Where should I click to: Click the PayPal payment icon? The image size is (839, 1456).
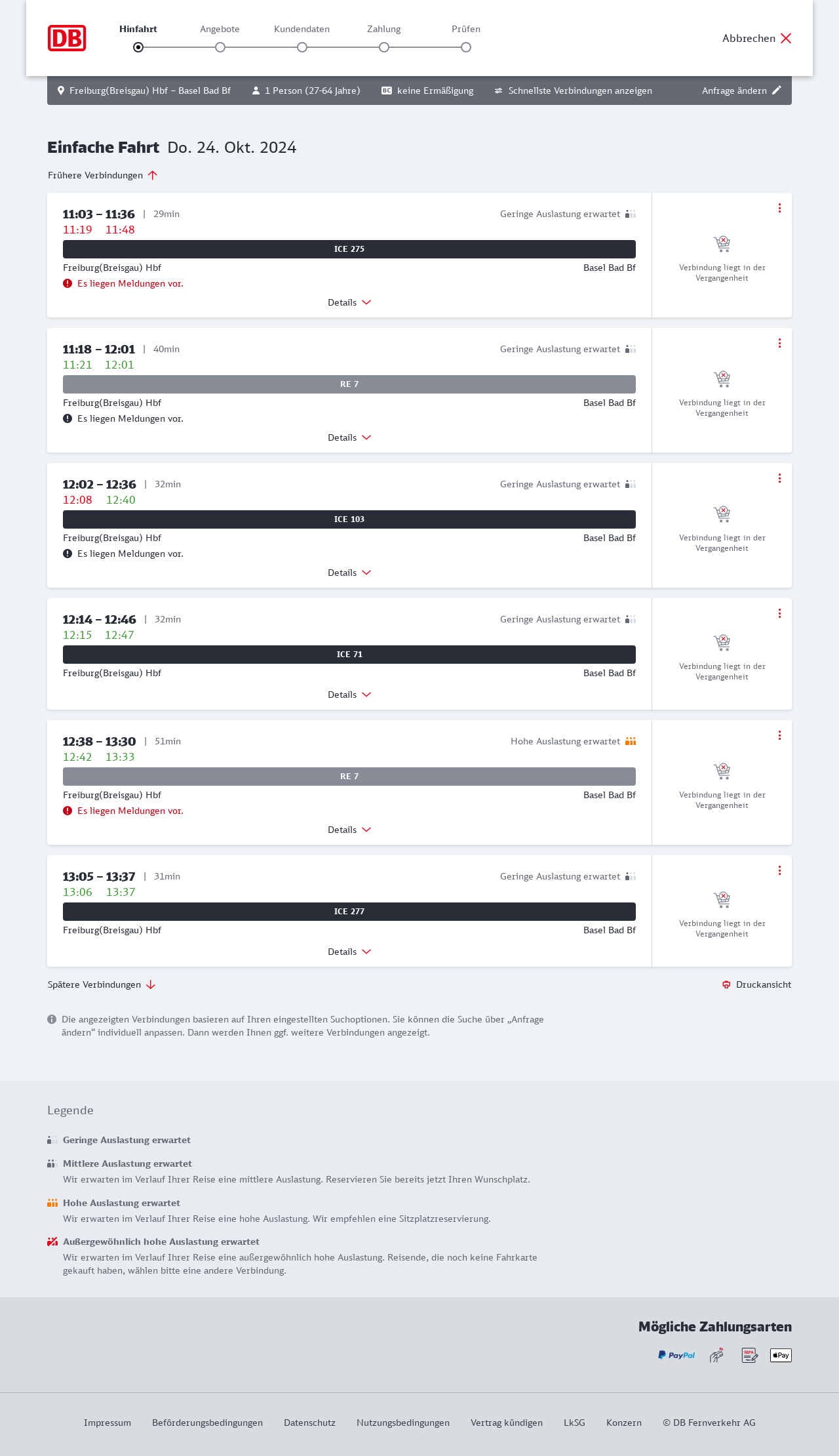tap(676, 1355)
